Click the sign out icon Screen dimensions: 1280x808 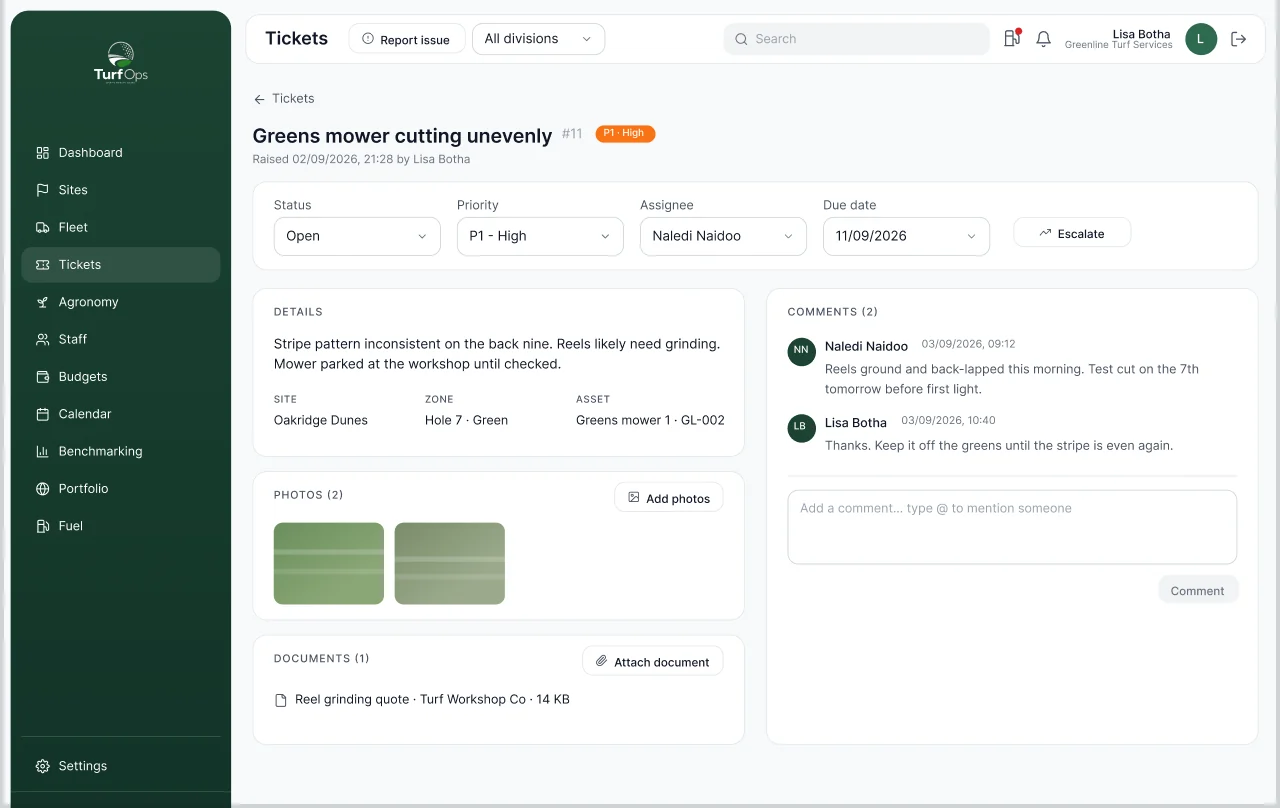point(1238,39)
